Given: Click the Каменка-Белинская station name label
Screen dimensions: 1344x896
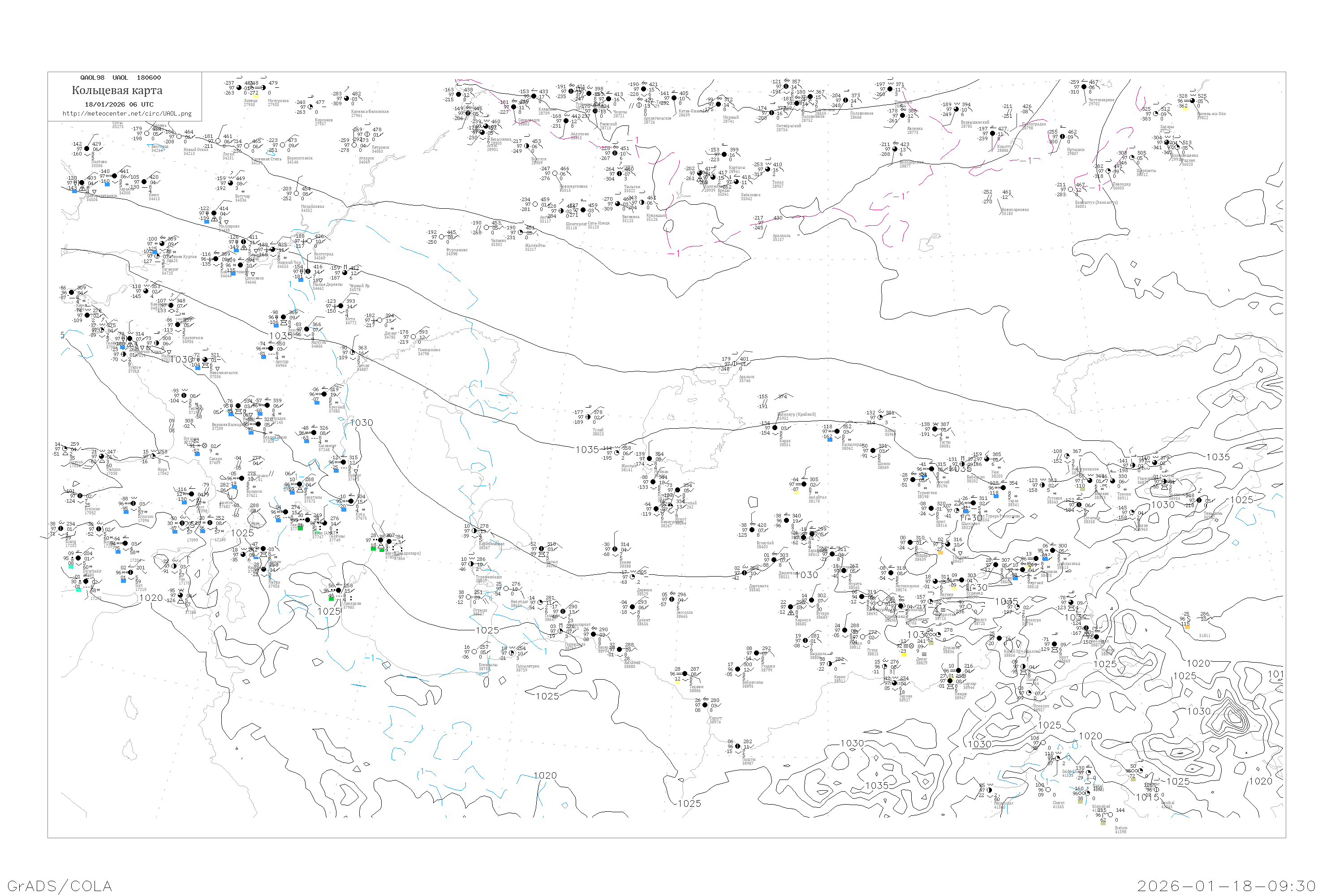Looking at the screenshot, I should coord(370,112).
